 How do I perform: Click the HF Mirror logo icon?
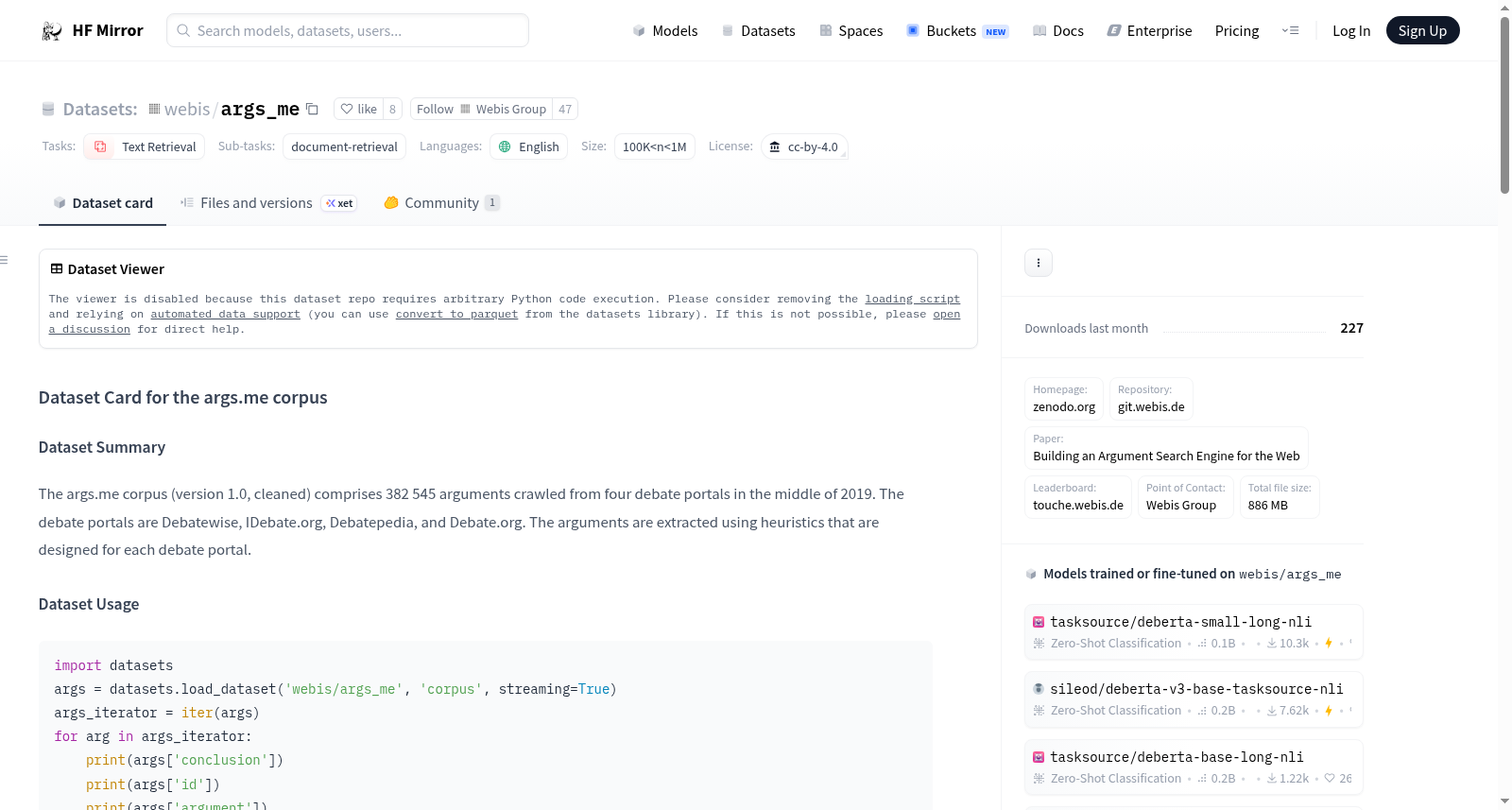pyautogui.click(x=52, y=31)
